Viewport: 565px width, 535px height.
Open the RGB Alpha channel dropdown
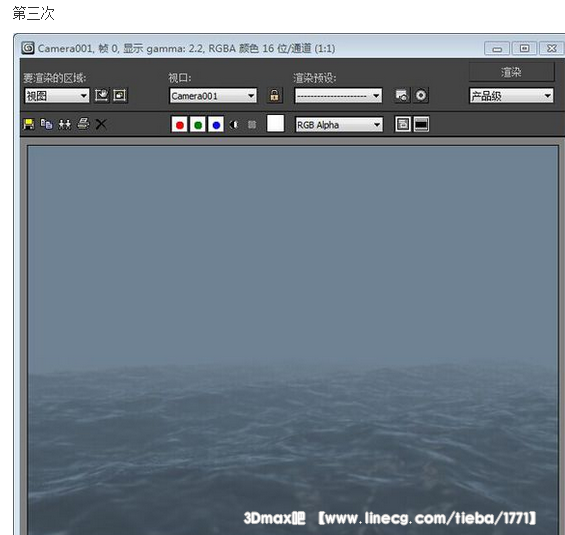pyautogui.click(x=339, y=125)
